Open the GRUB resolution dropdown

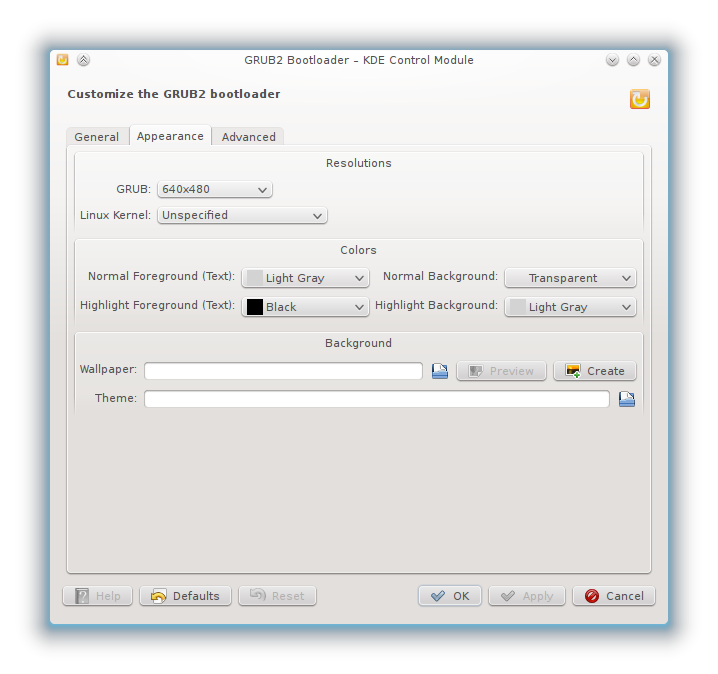point(215,190)
